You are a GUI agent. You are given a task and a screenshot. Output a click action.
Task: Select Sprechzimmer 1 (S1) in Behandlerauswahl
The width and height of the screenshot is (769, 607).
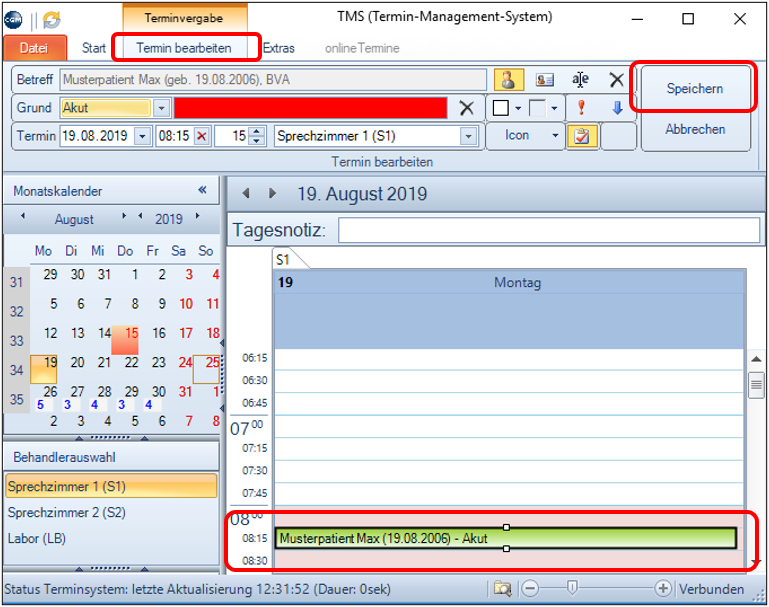(x=111, y=486)
